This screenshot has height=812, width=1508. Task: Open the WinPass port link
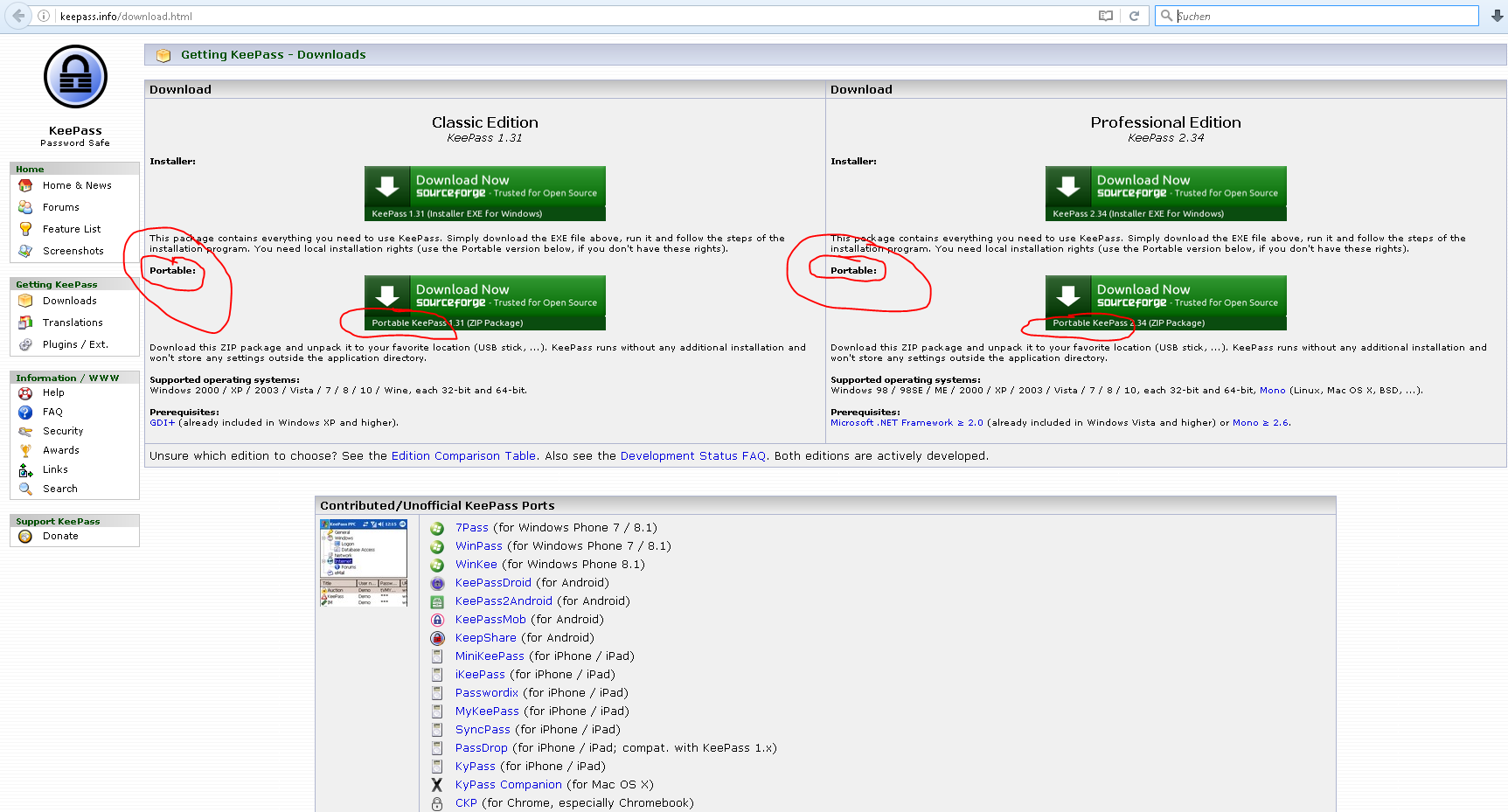(479, 546)
